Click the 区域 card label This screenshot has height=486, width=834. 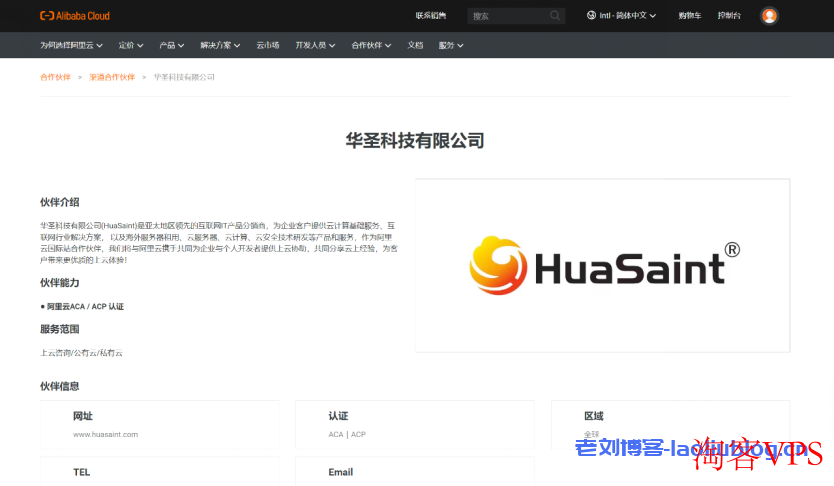click(594, 416)
